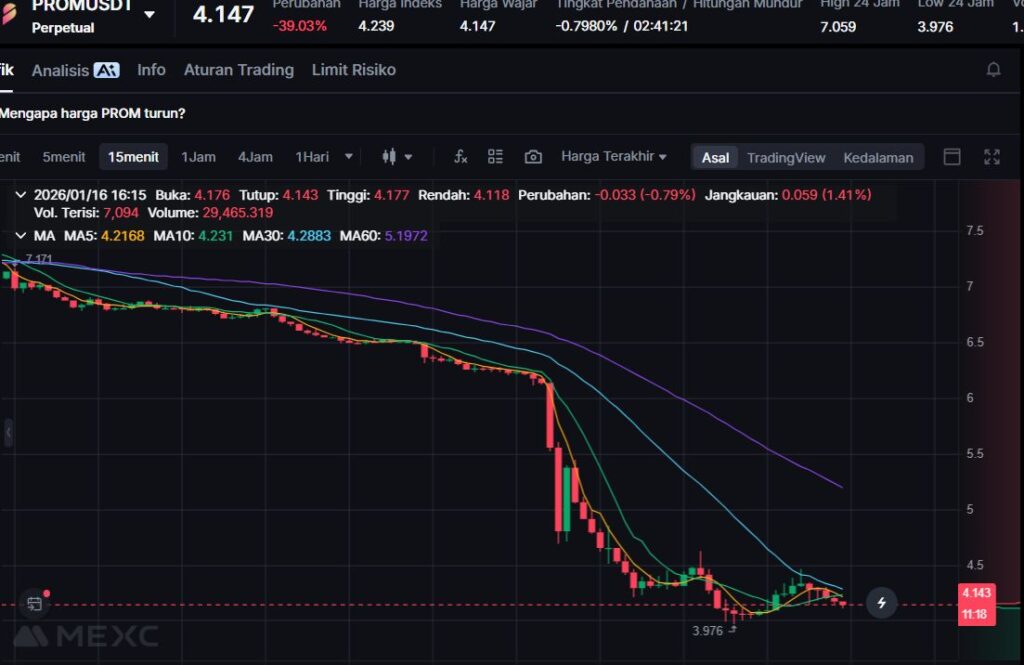Viewport: 1024px width, 665px height.
Task: Open the chart settings list icon
Action: click(x=495, y=157)
